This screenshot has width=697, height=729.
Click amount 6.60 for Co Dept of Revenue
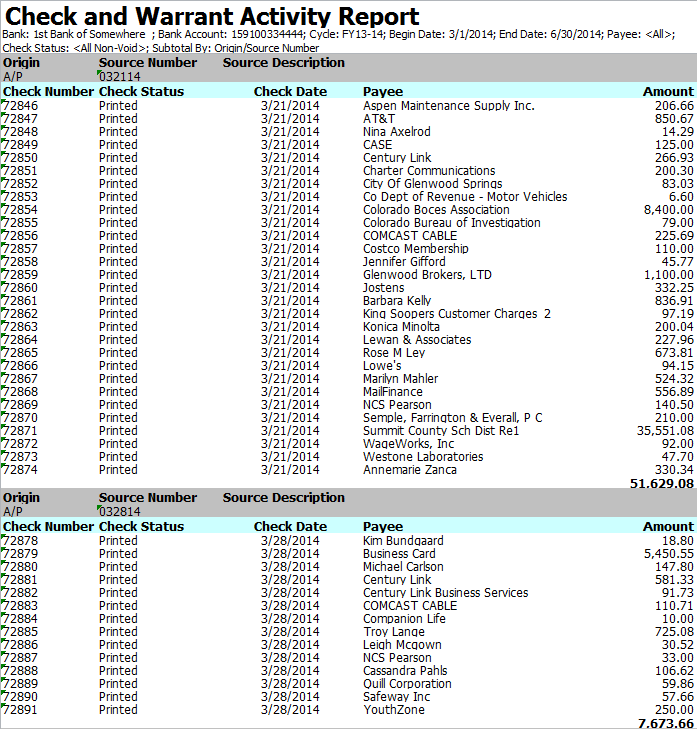681,197
